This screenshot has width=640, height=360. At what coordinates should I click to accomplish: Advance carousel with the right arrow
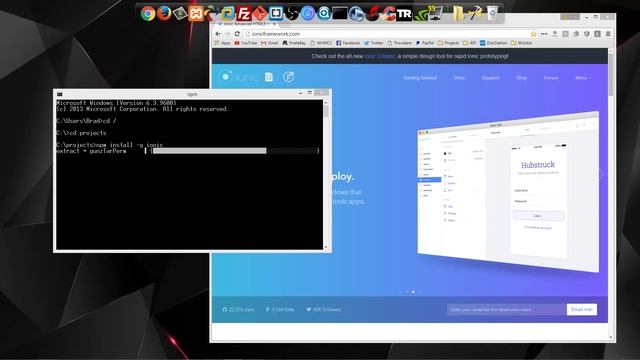coord(602,175)
